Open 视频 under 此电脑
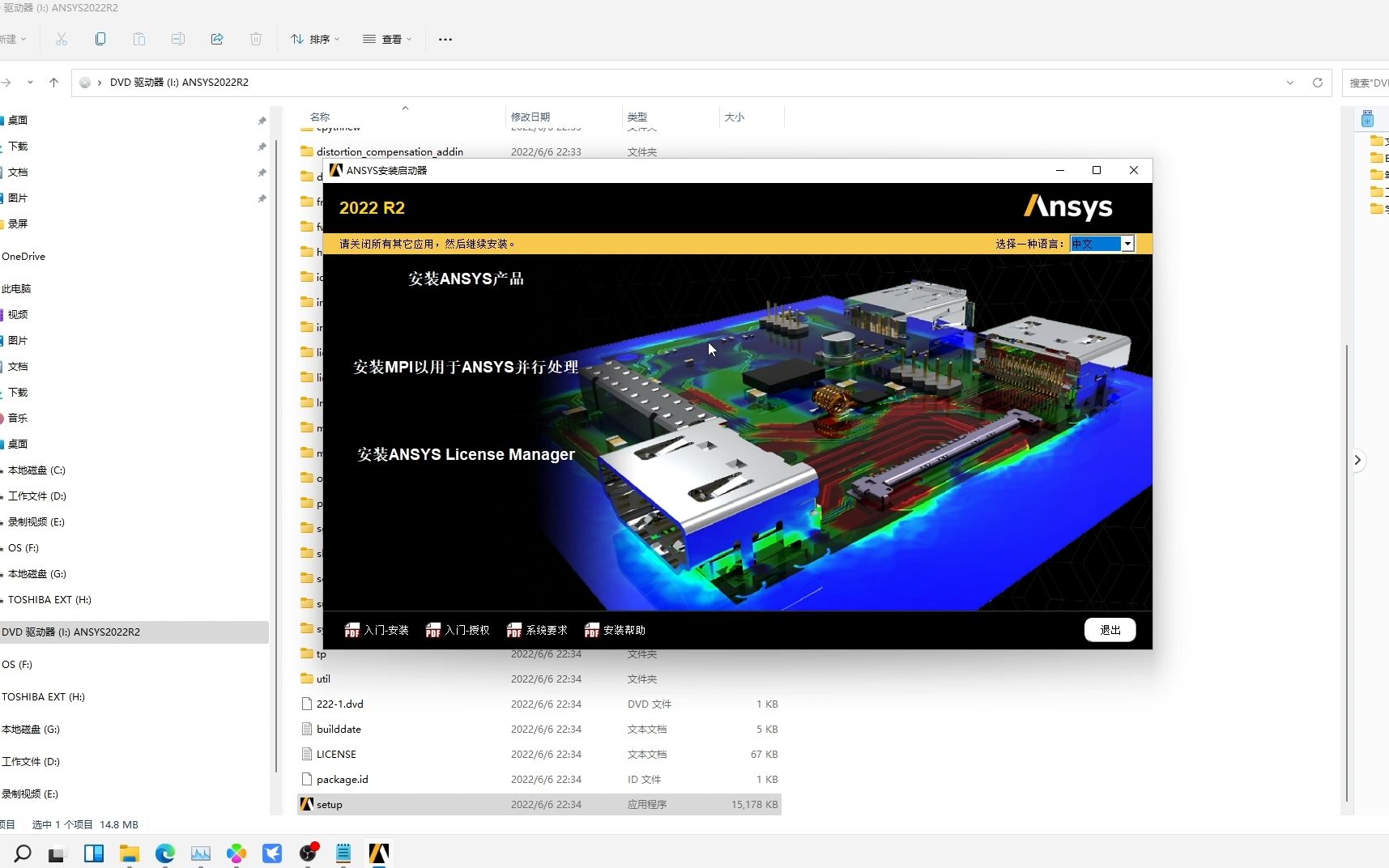The image size is (1389, 868). [18, 314]
